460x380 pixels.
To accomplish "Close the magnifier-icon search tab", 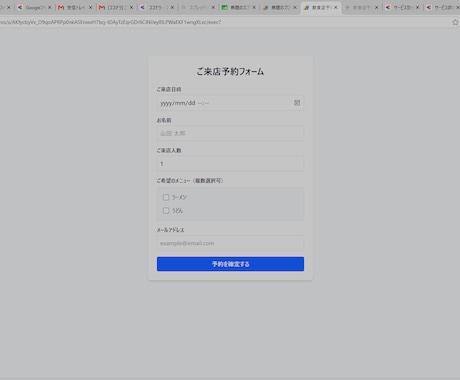I will pos(213,7).
